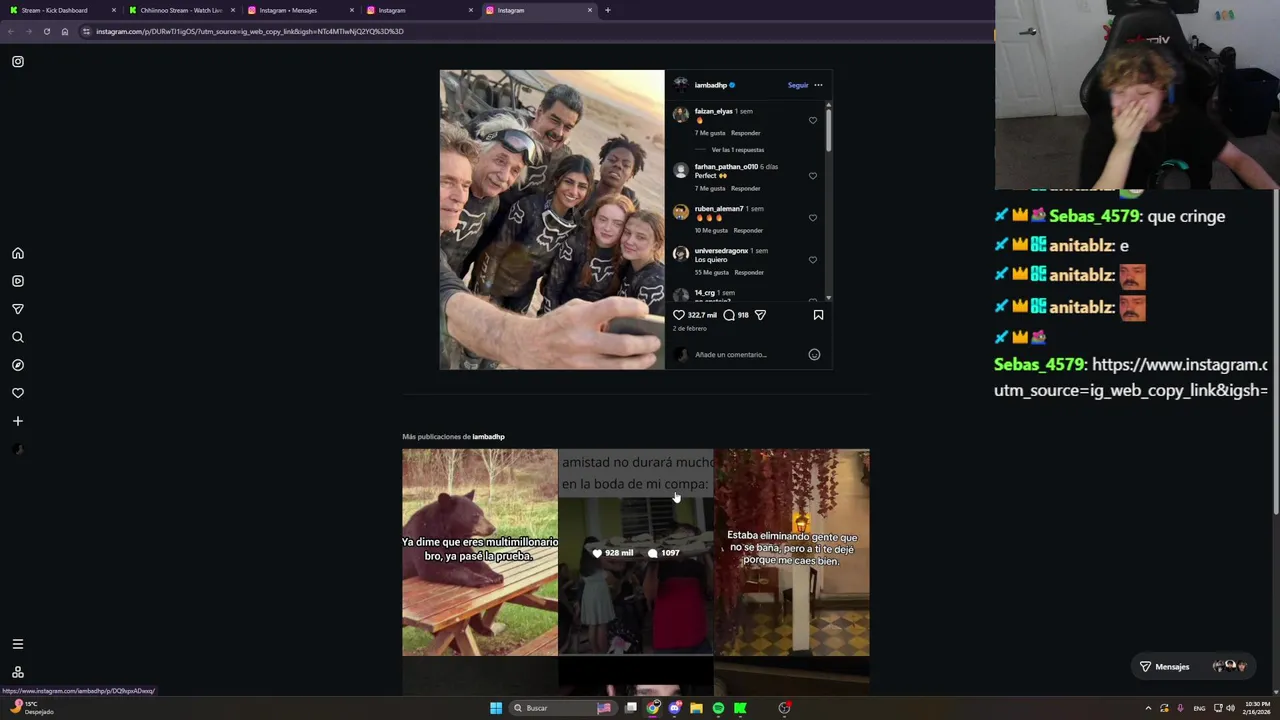Open the red flowers hallway post
This screenshot has height=720, width=1280.
pos(792,552)
